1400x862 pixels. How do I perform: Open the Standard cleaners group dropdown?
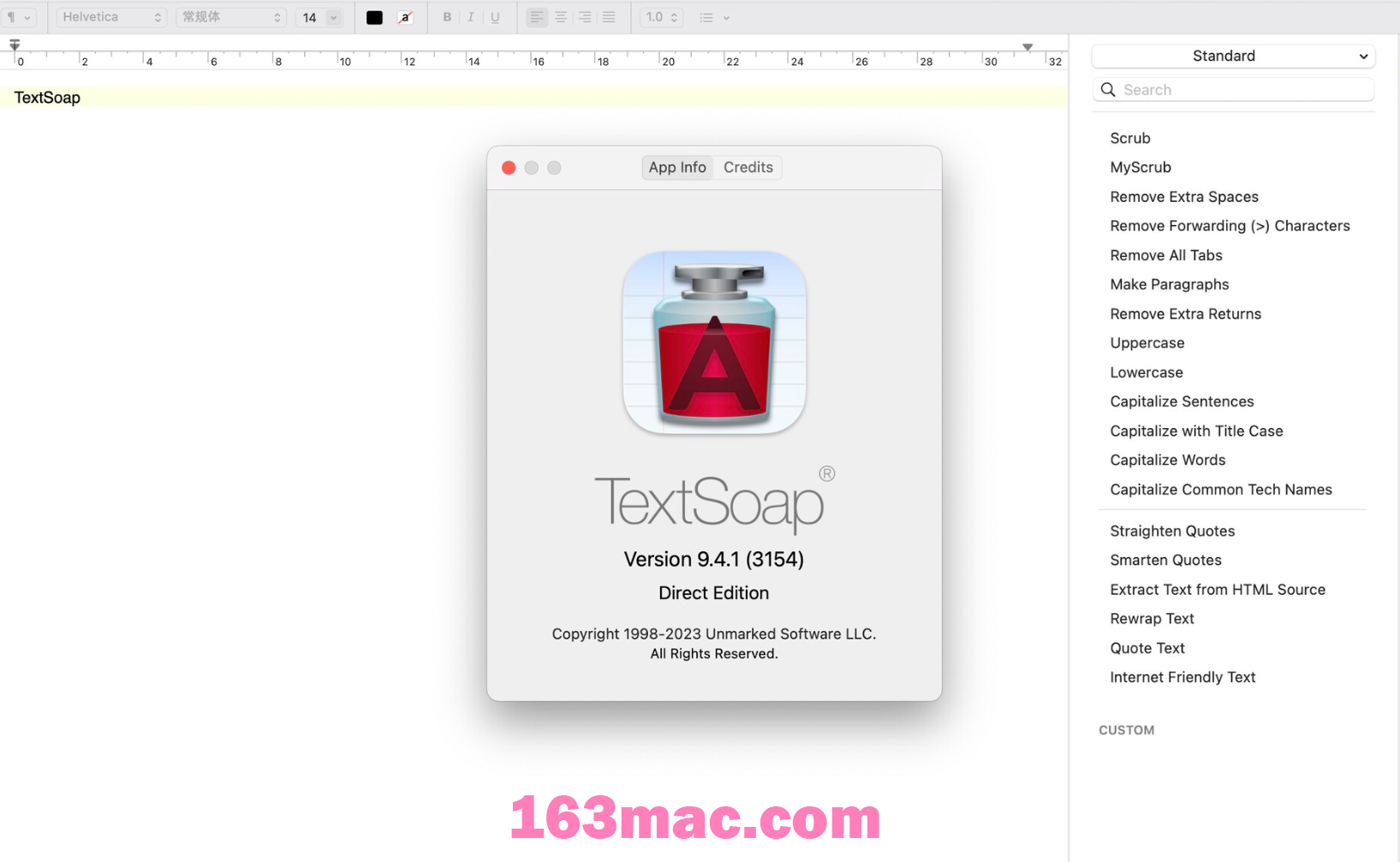coord(1233,56)
